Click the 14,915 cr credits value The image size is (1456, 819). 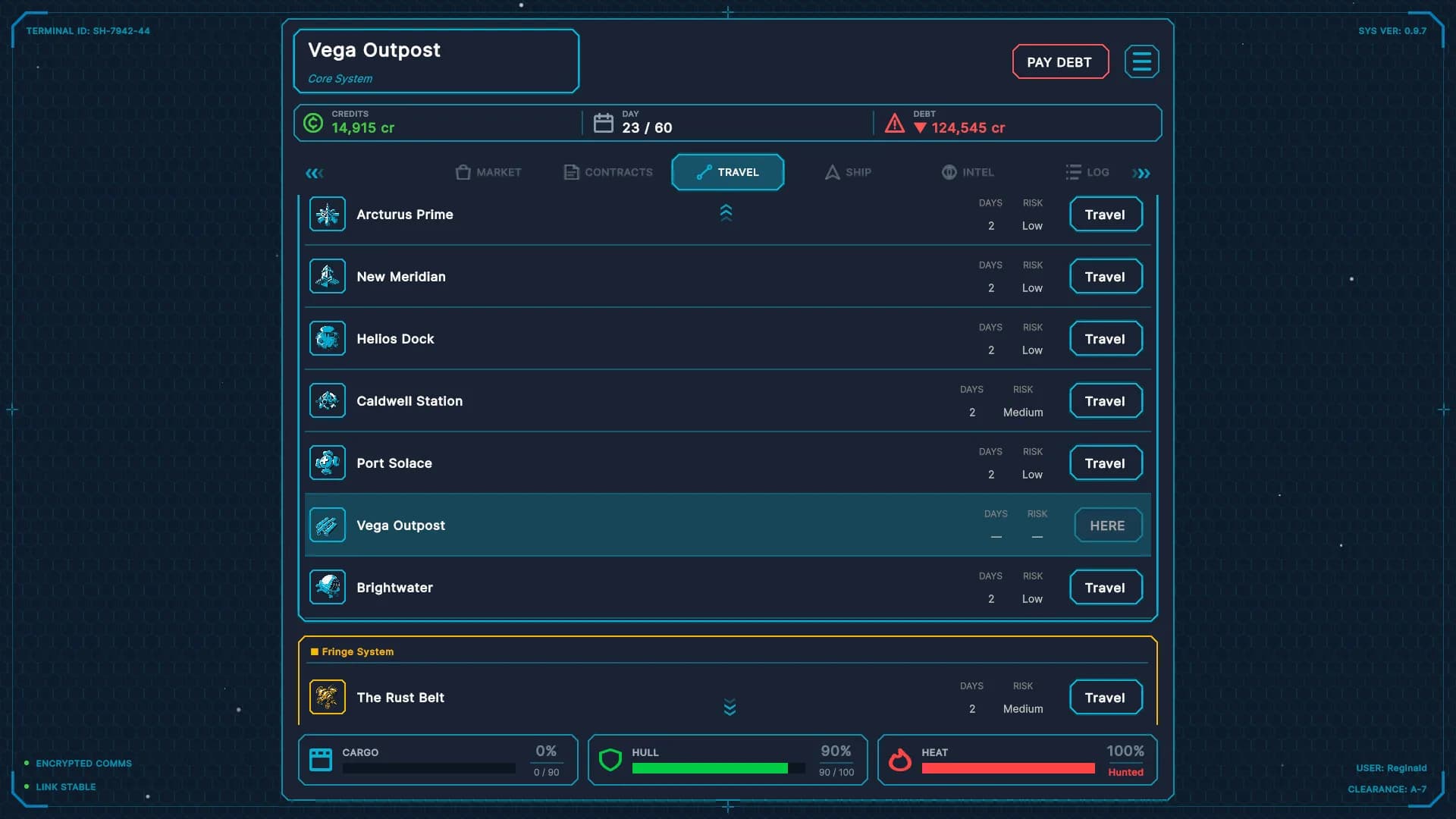tap(362, 128)
